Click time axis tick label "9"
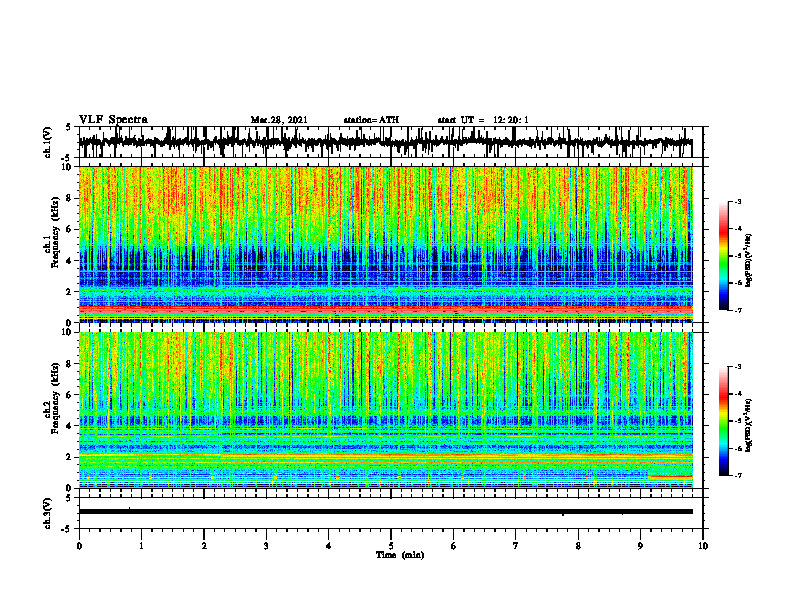792x612 pixels. click(x=640, y=546)
